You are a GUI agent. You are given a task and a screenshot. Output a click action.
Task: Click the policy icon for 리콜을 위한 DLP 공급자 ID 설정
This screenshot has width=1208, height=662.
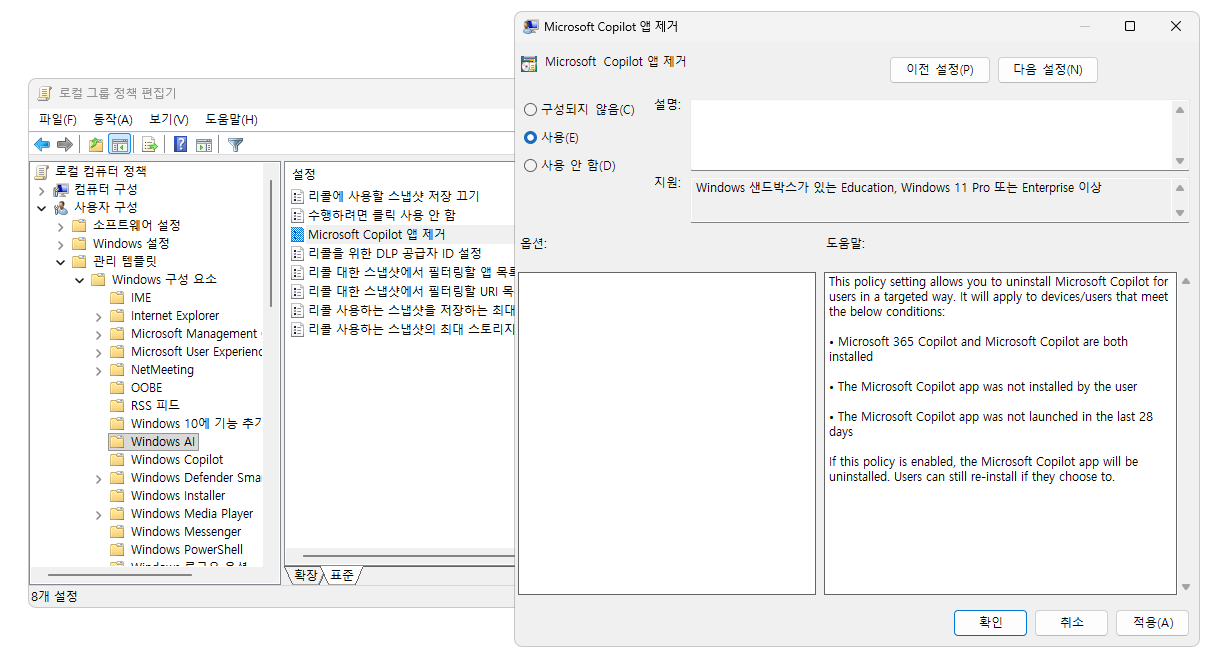pyautogui.click(x=297, y=253)
